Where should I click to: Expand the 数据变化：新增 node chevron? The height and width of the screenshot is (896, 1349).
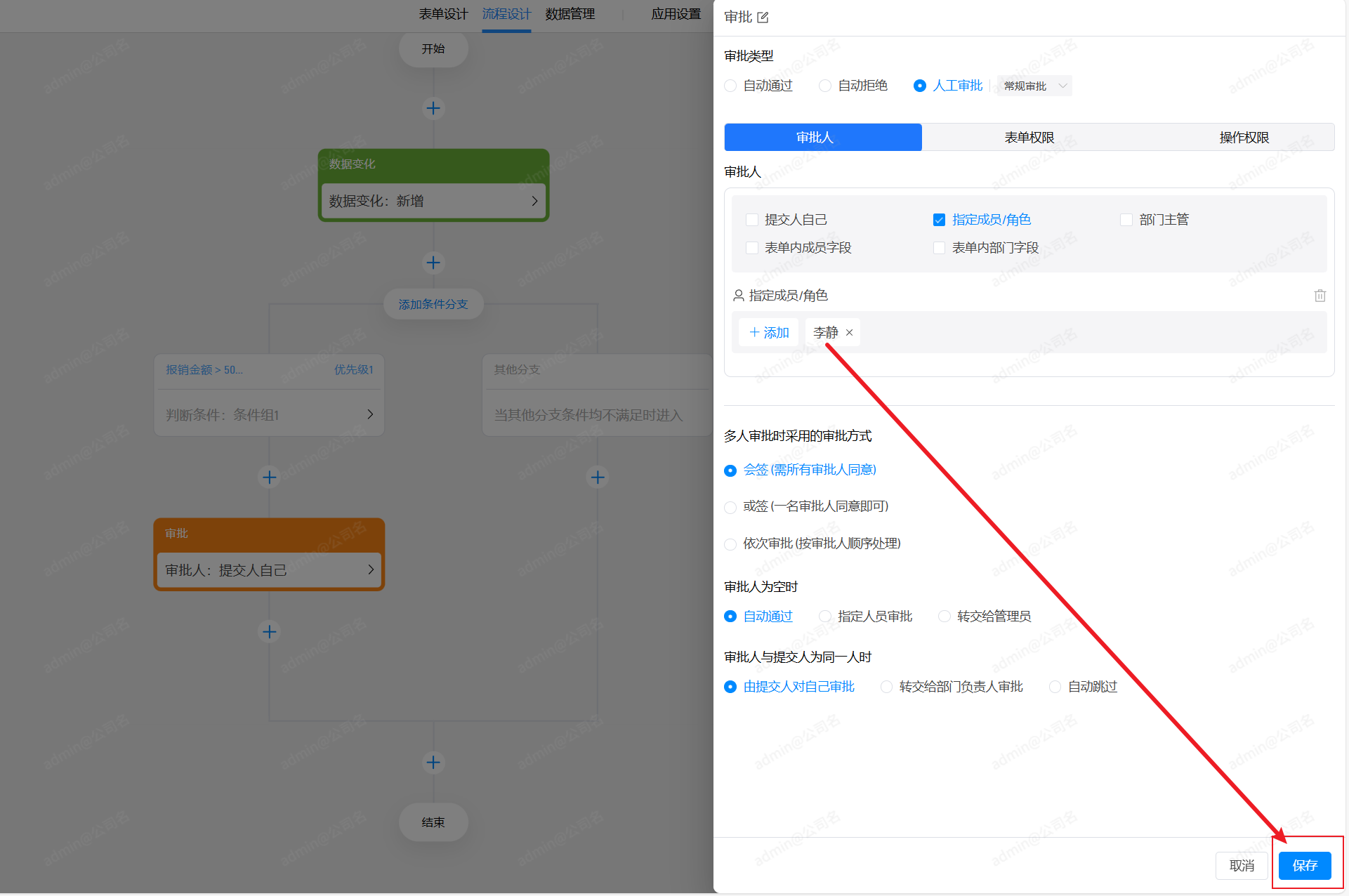(534, 202)
